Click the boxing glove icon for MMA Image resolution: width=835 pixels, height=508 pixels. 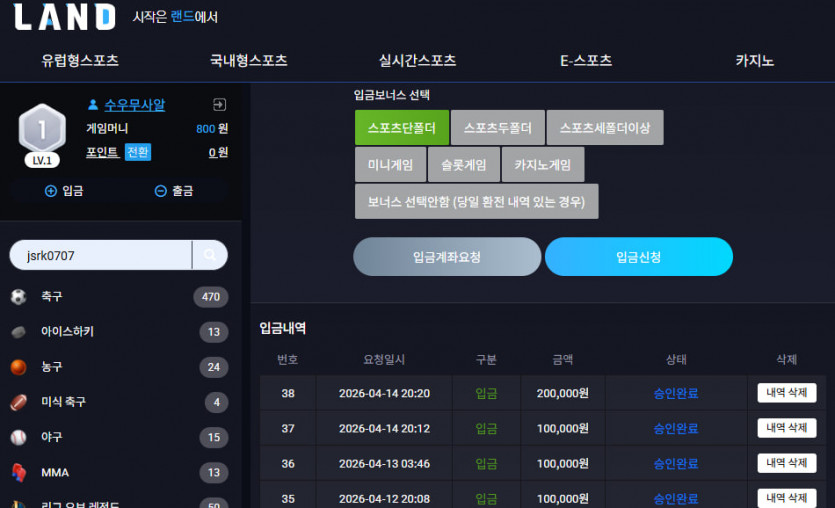click(19, 472)
